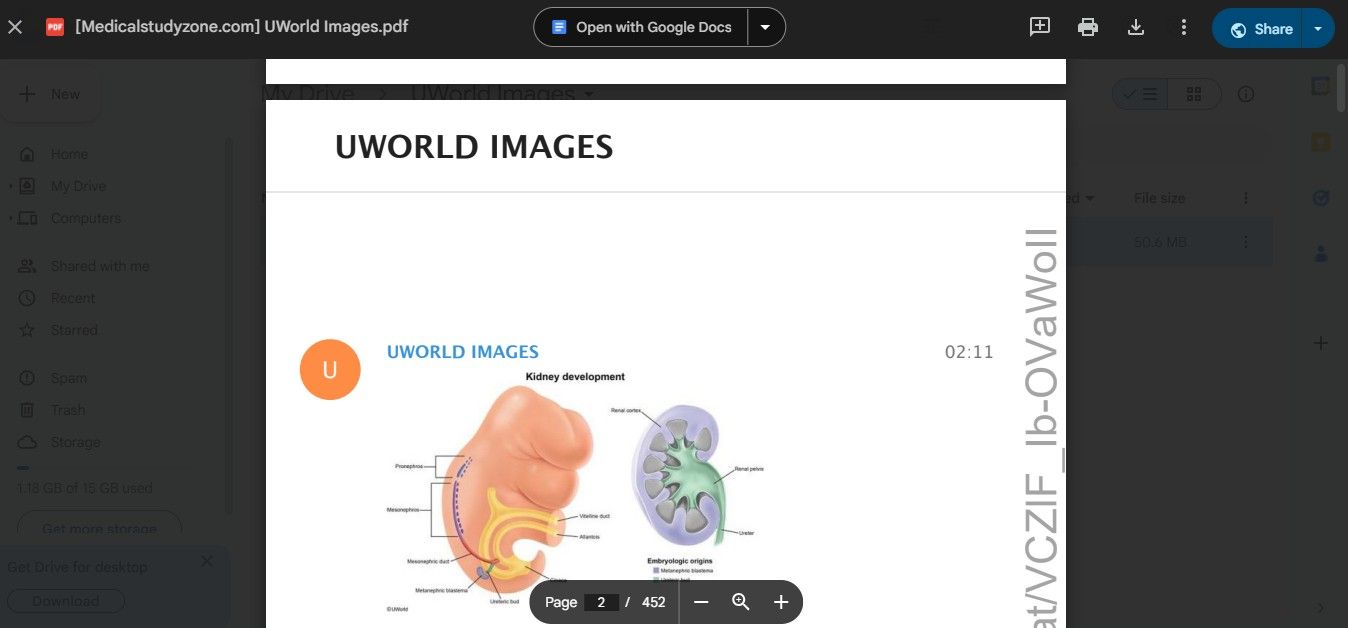Expand the Open with dropdown arrow

pyautogui.click(x=766, y=27)
